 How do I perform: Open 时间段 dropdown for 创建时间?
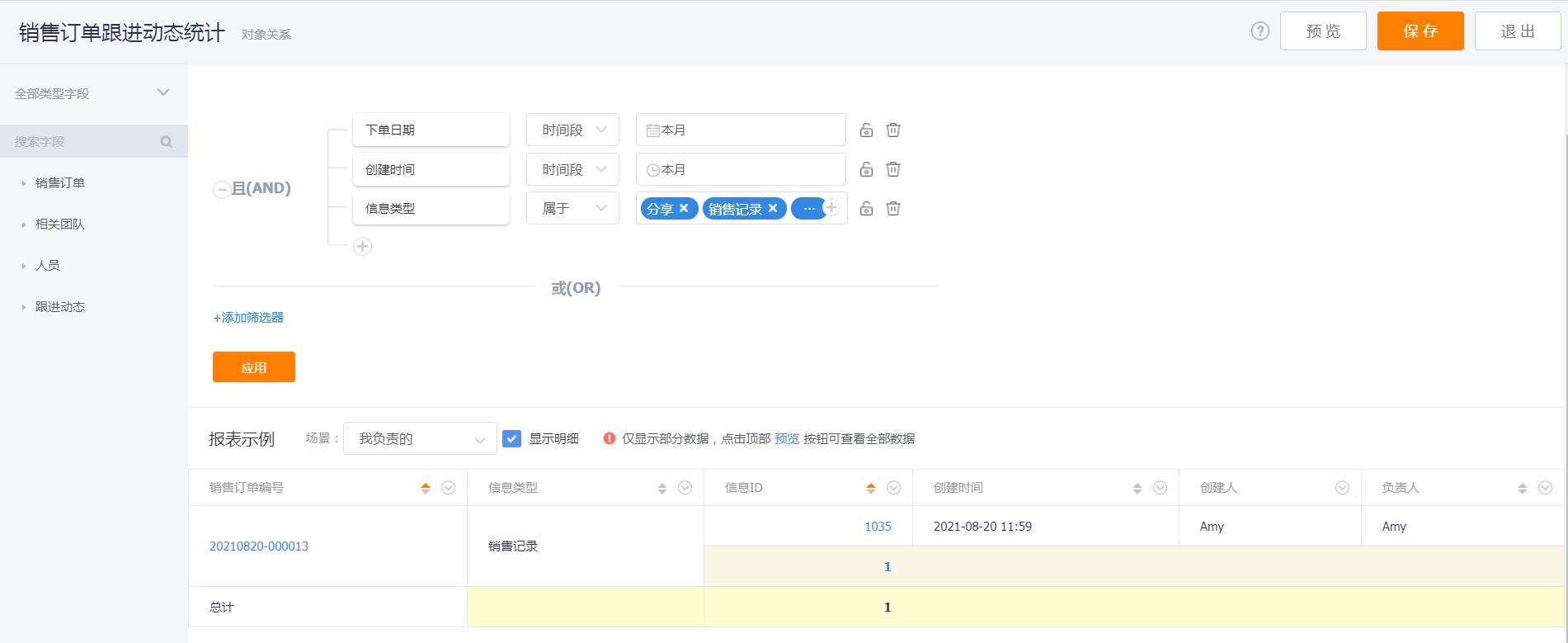point(572,169)
